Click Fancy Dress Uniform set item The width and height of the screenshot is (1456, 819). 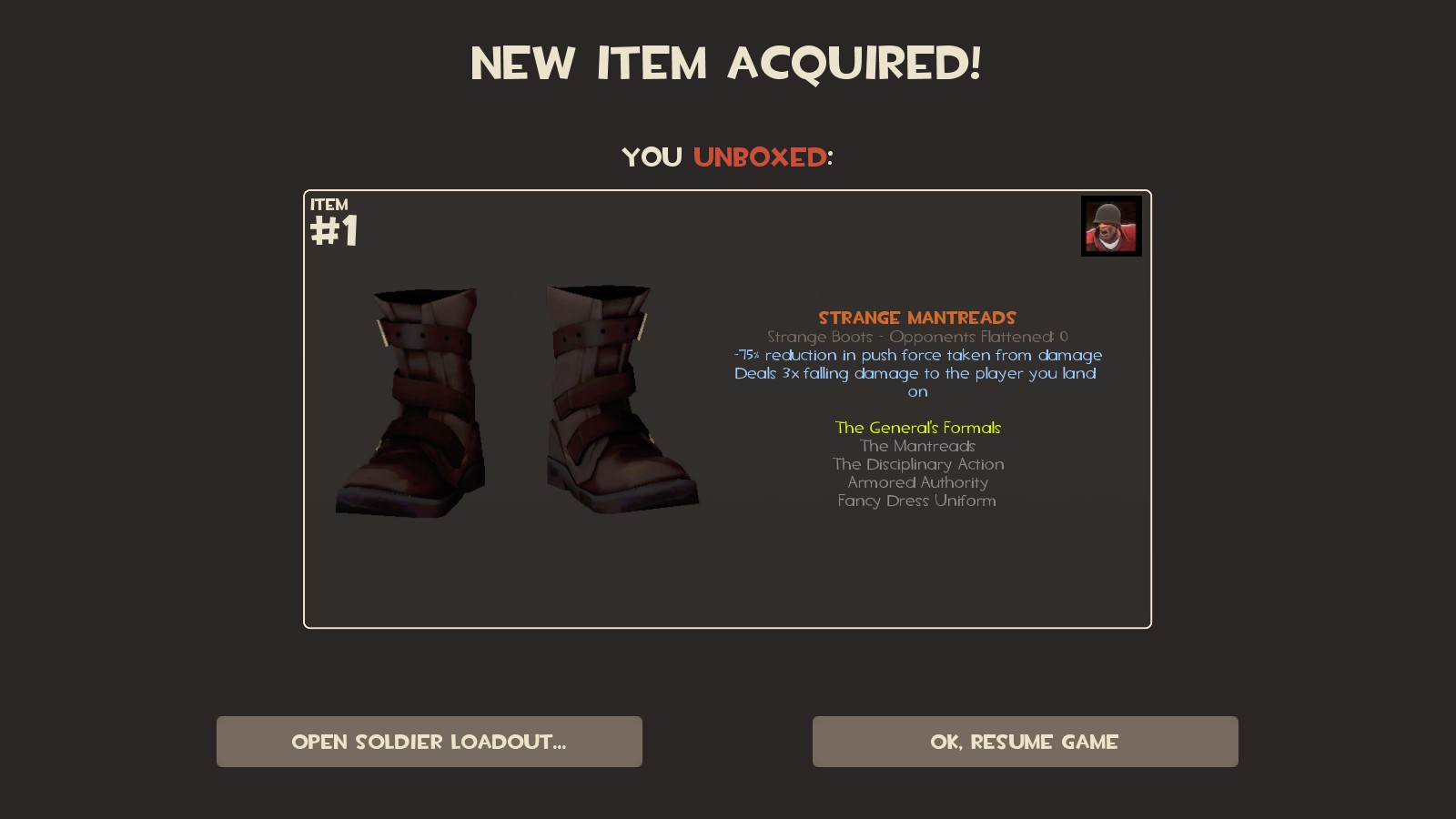pyautogui.click(x=917, y=500)
